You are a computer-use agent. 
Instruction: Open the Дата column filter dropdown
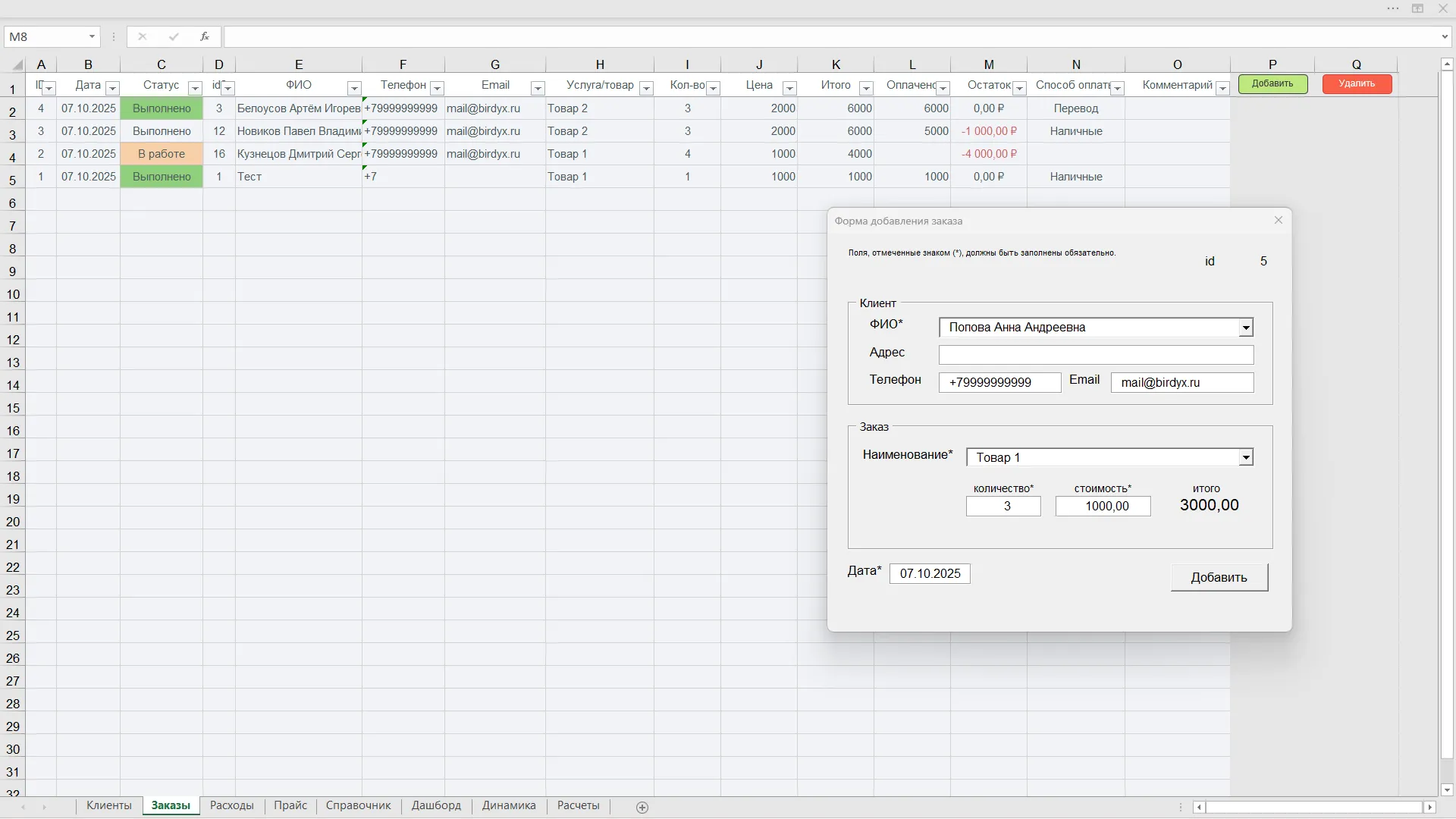112,88
